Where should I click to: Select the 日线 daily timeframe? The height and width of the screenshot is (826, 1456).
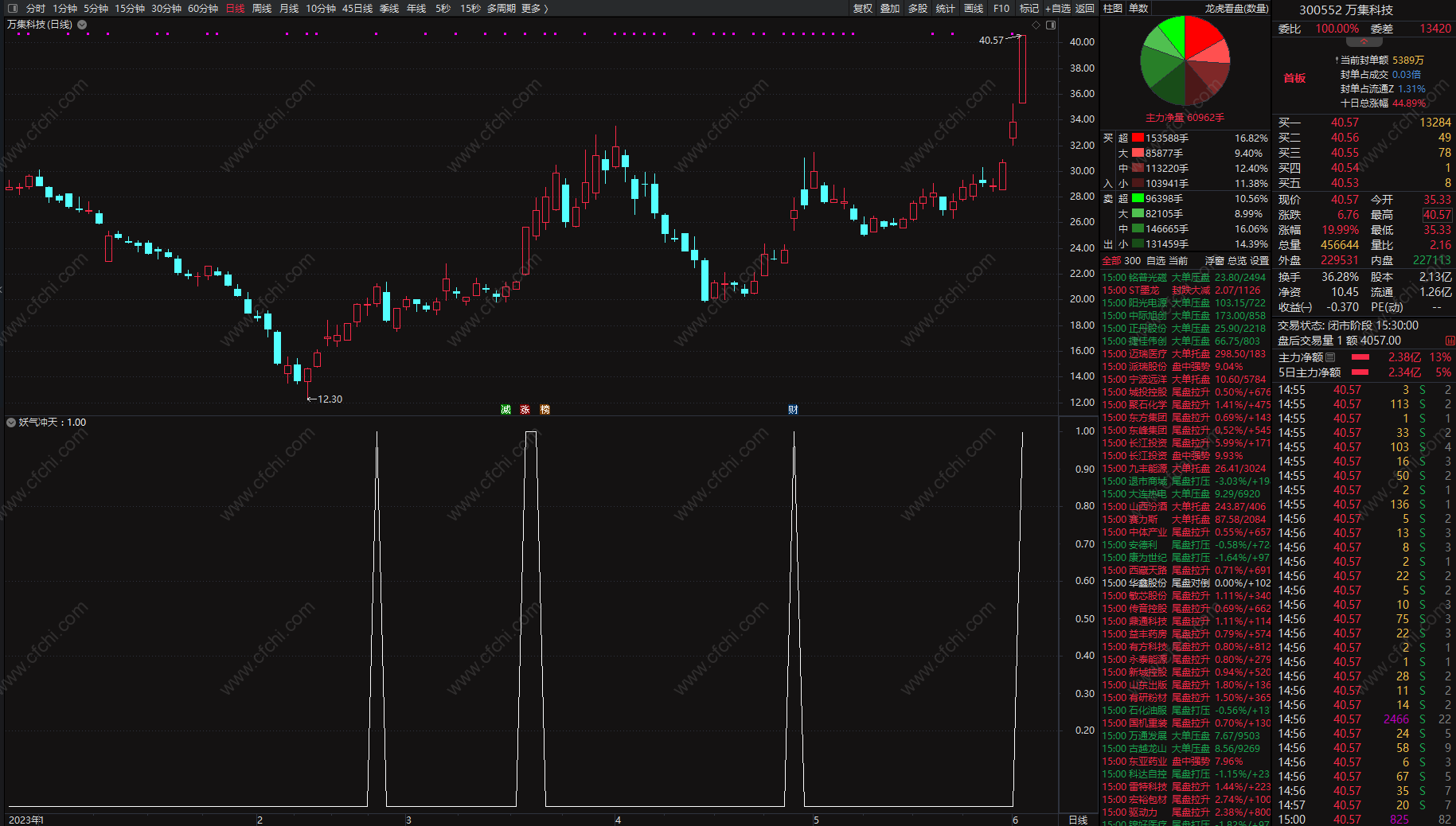click(x=236, y=8)
